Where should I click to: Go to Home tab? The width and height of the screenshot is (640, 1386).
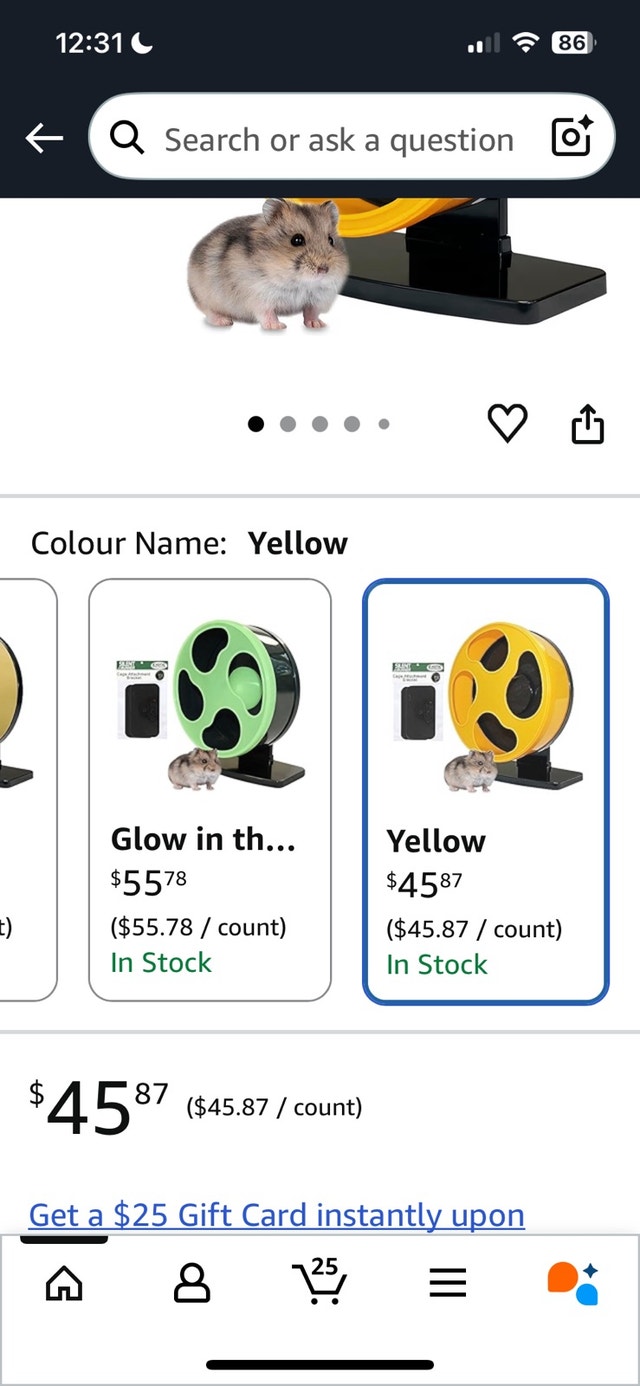coord(63,1282)
